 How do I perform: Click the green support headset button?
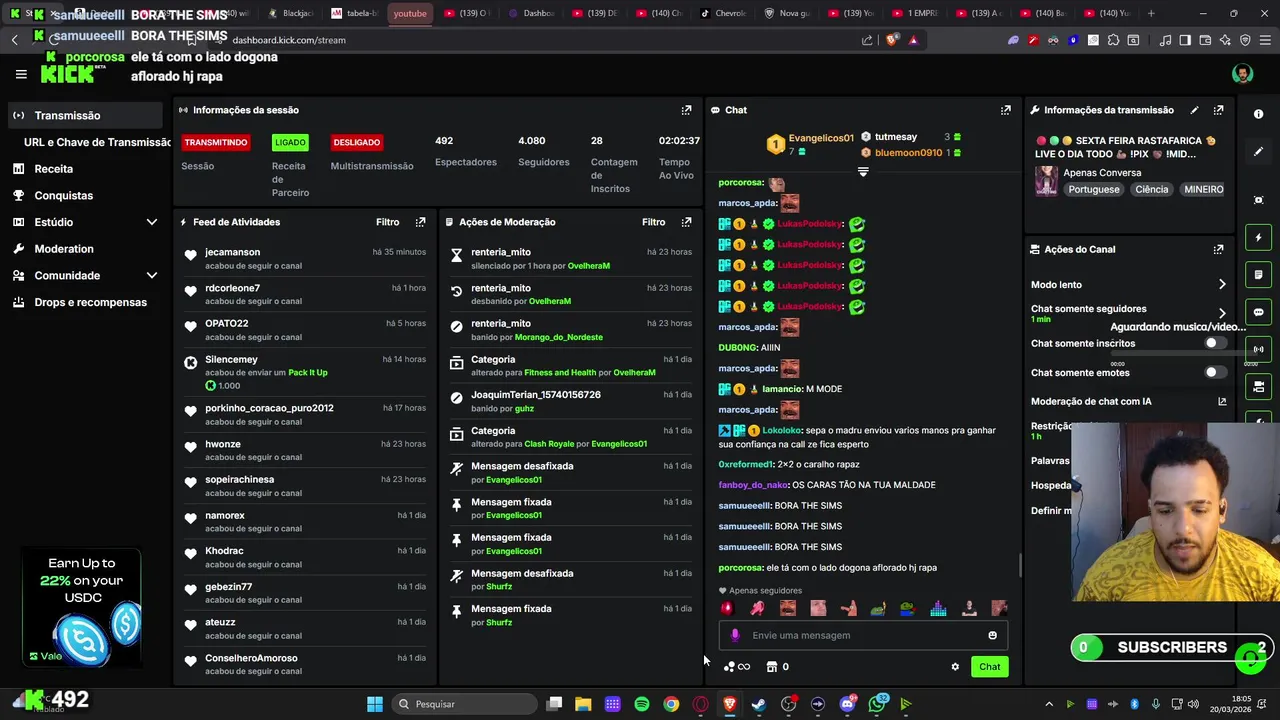pos(1249,658)
